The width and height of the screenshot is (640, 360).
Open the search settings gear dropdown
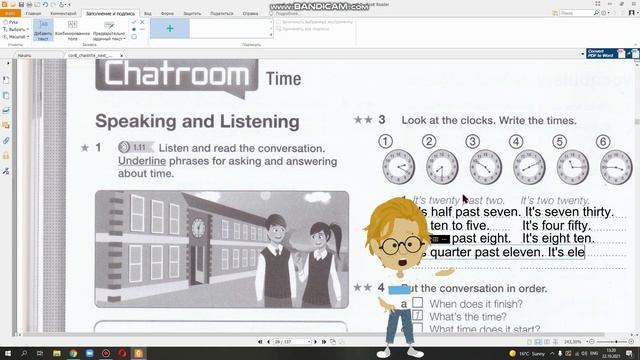coord(605,13)
